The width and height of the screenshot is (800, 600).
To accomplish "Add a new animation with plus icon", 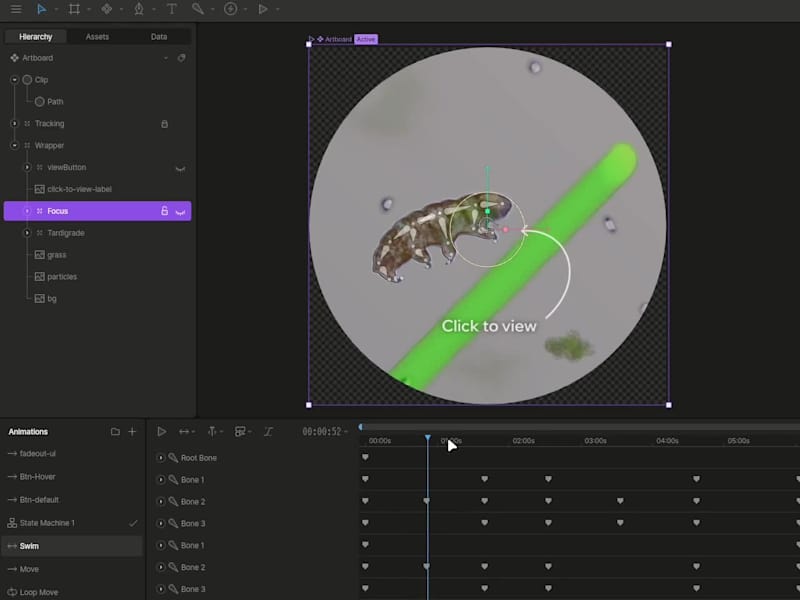I will click(132, 432).
